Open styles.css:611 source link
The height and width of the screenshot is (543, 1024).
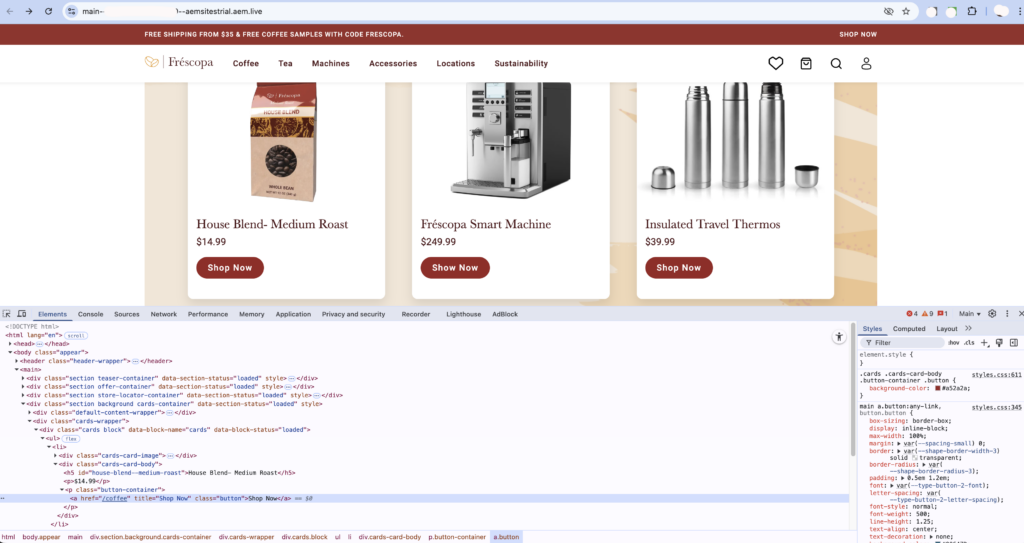pos(996,374)
